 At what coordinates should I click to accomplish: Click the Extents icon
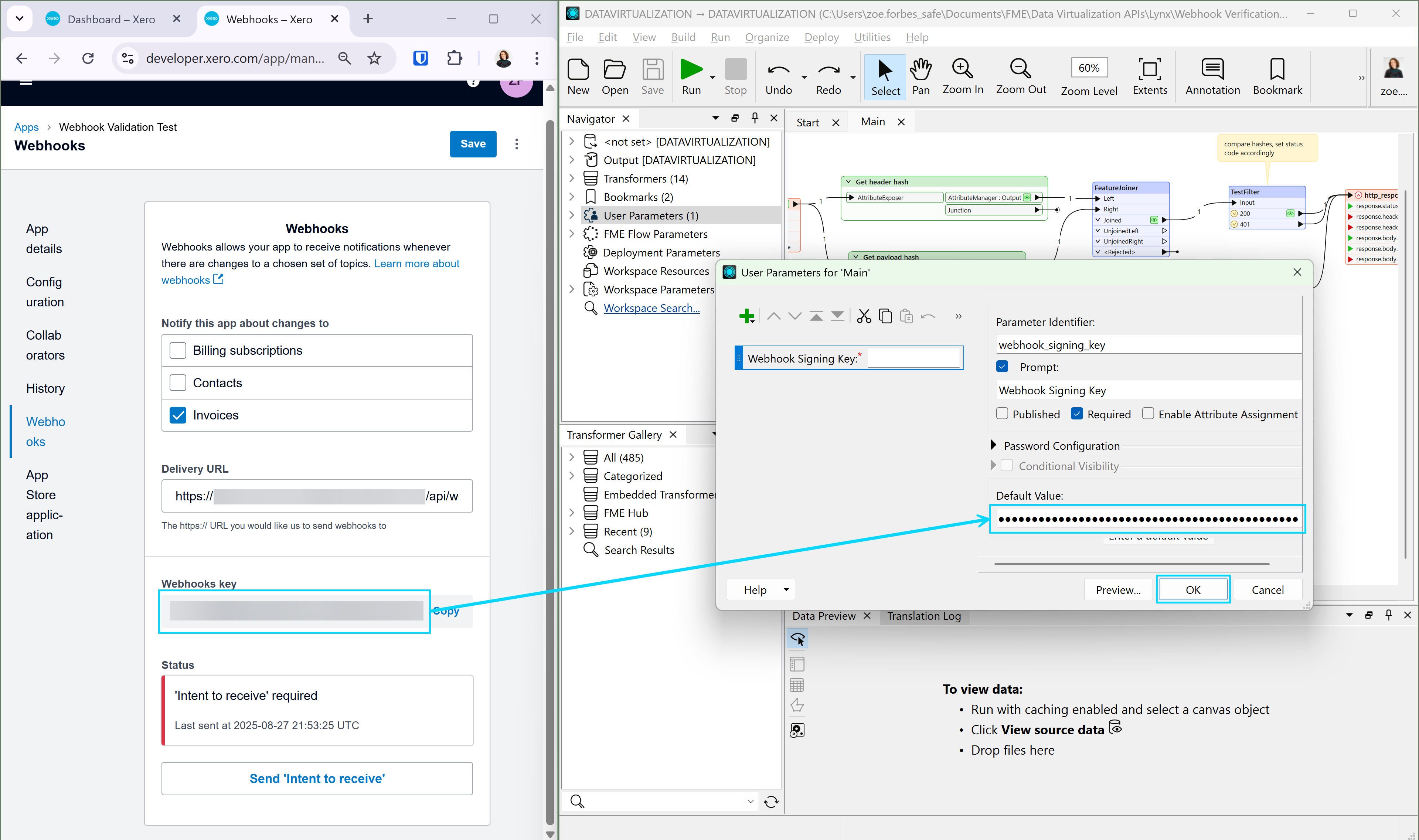click(1150, 76)
